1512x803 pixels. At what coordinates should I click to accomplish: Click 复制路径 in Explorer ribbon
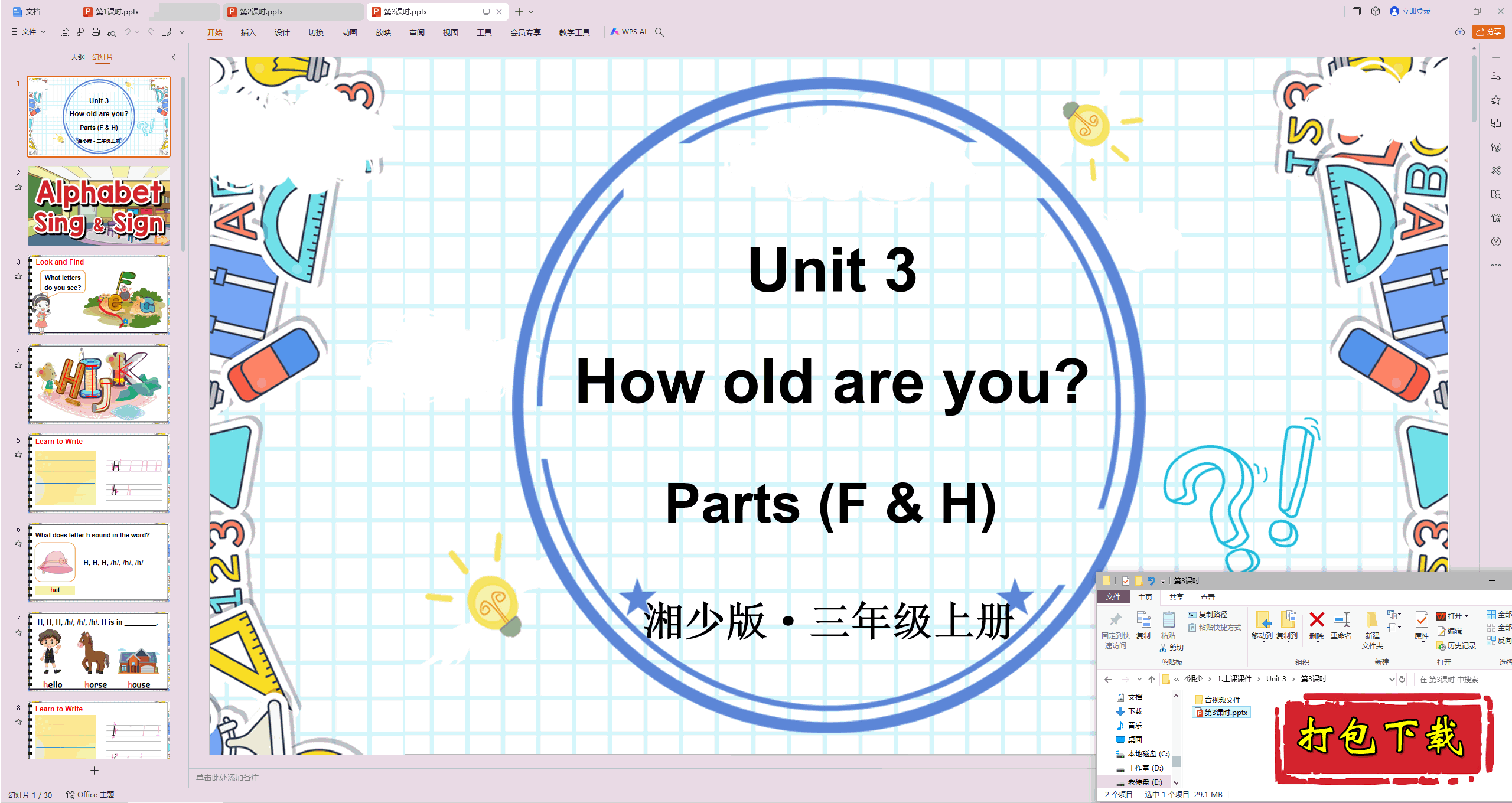pos(1208,614)
